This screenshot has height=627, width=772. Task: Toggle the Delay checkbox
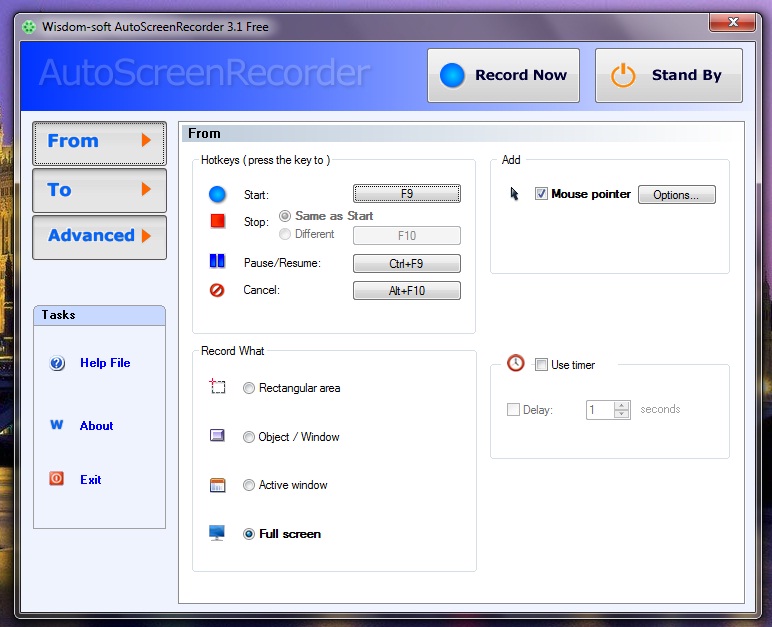(x=513, y=409)
